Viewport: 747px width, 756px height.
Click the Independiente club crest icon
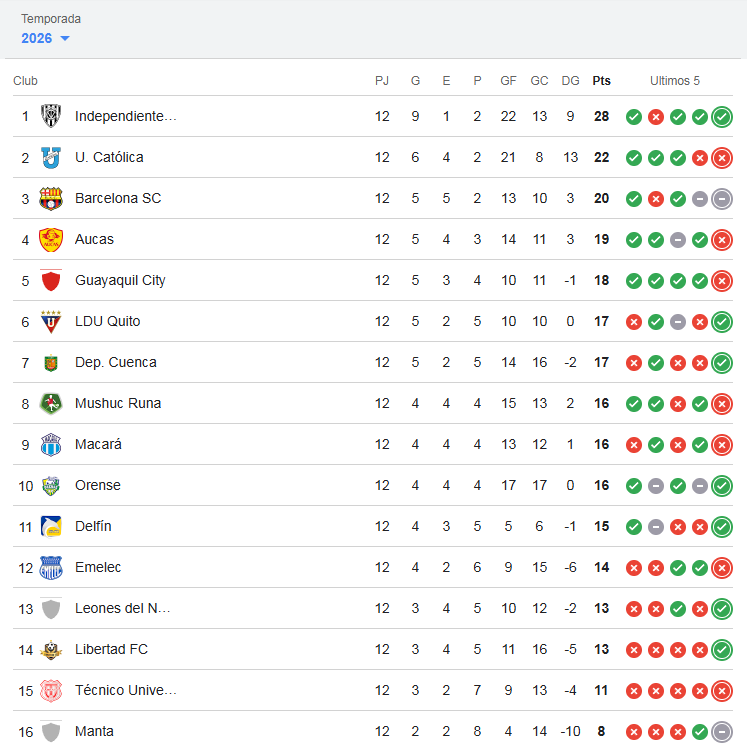(x=51, y=116)
